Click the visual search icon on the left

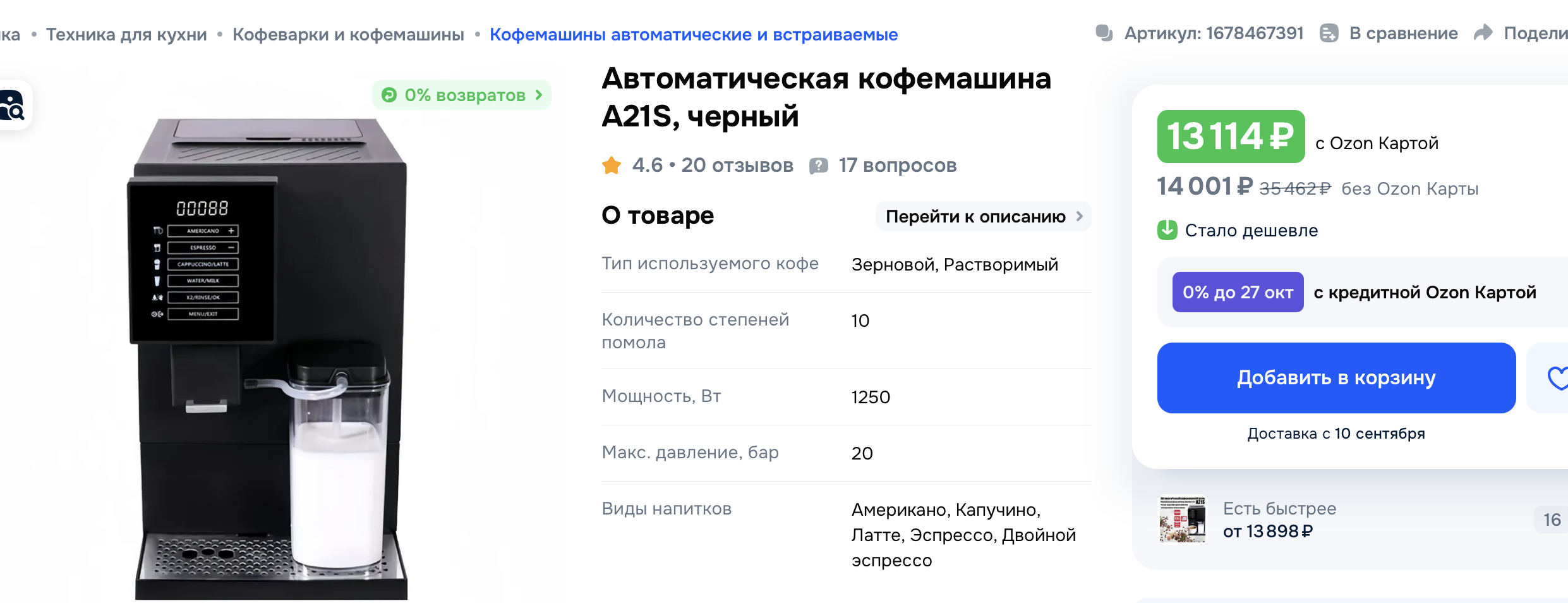click(x=12, y=105)
